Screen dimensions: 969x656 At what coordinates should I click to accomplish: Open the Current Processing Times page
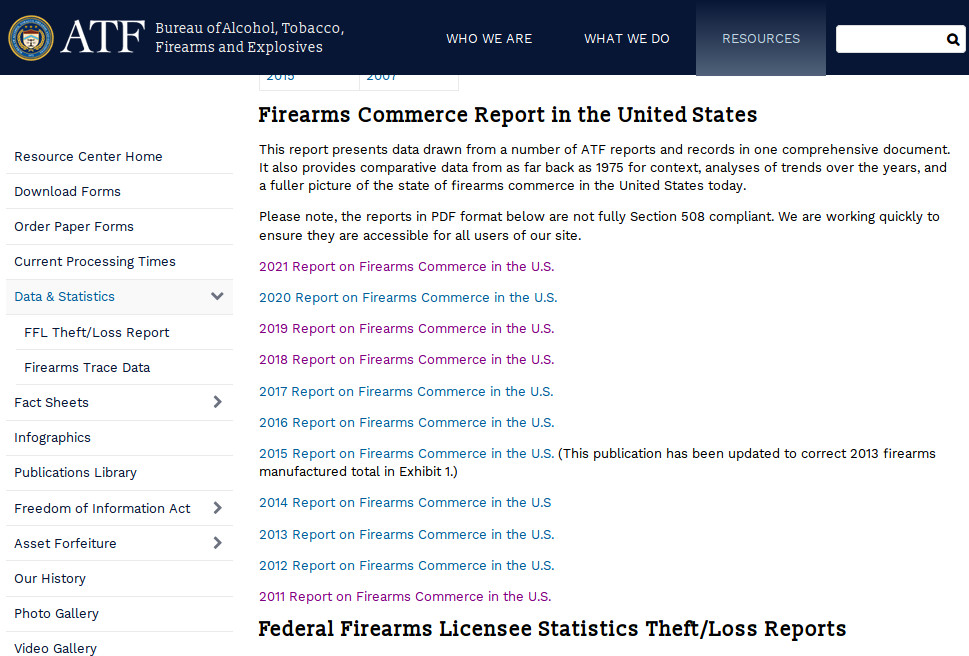coord(94,261)
